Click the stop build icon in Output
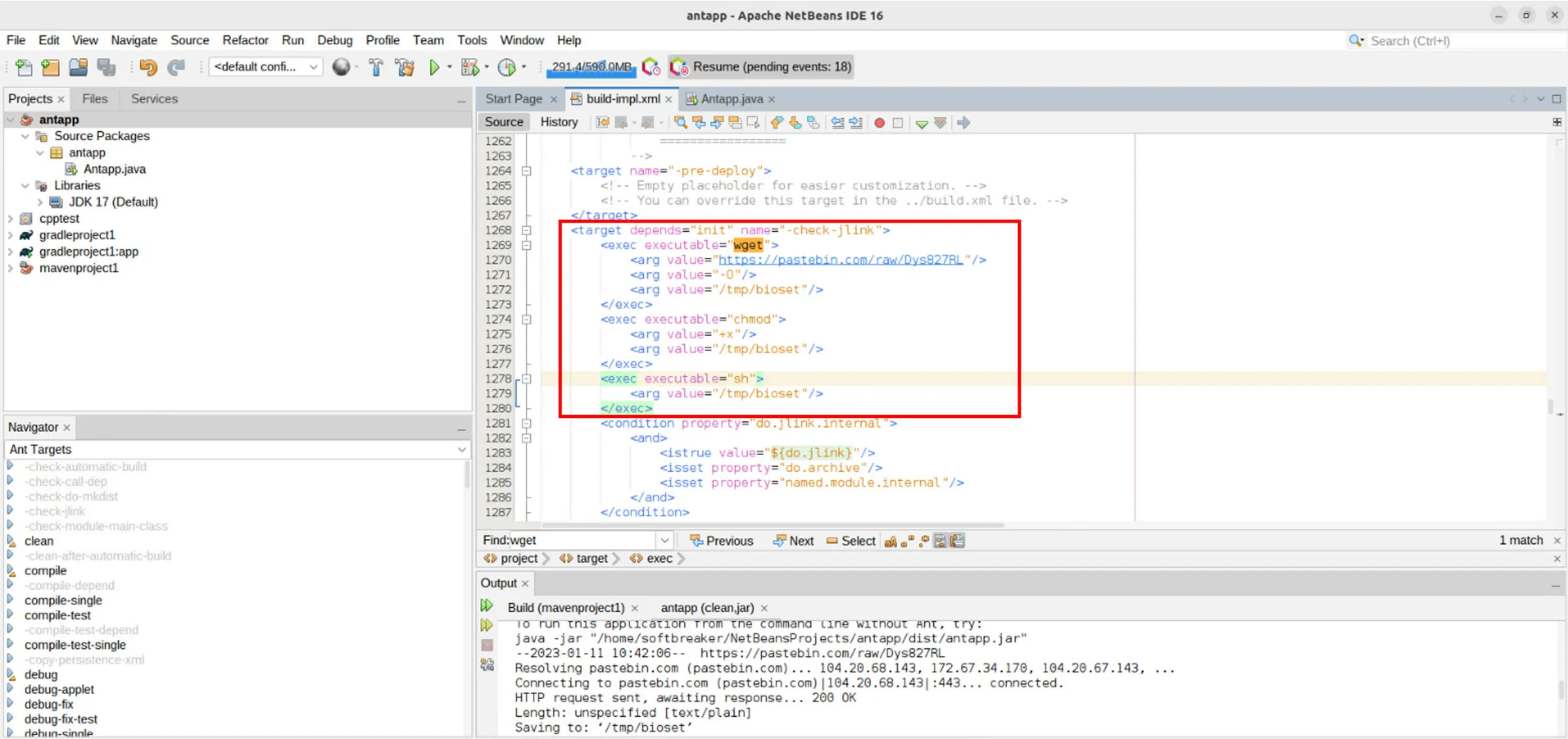The image size is (1568, 739). click(487, 645)
